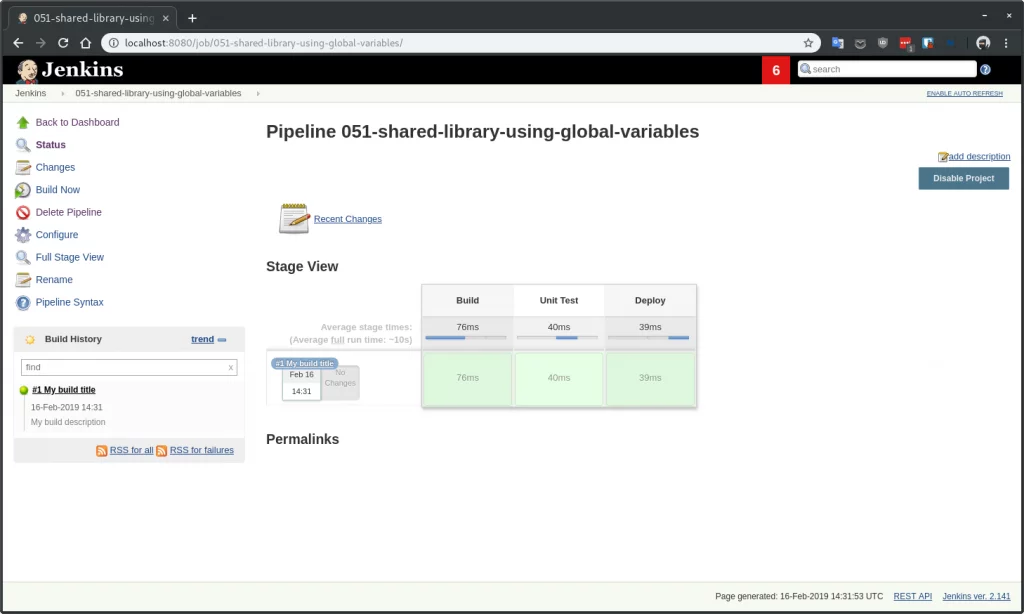The height and width of the screenshot is (614, 1024).
Task: Click the Jenkins butler logo
Action: (27, 71)
